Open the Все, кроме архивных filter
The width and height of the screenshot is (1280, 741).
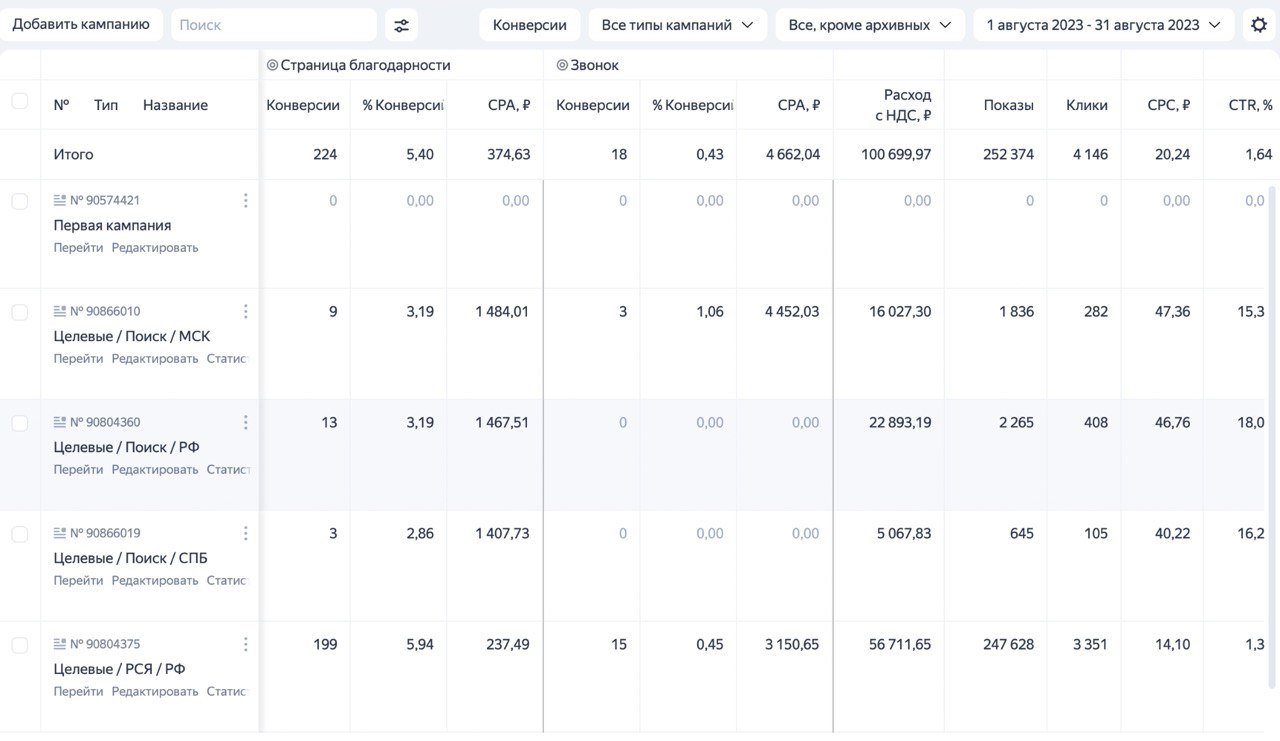pyautogui.click(x=869, y=25)
